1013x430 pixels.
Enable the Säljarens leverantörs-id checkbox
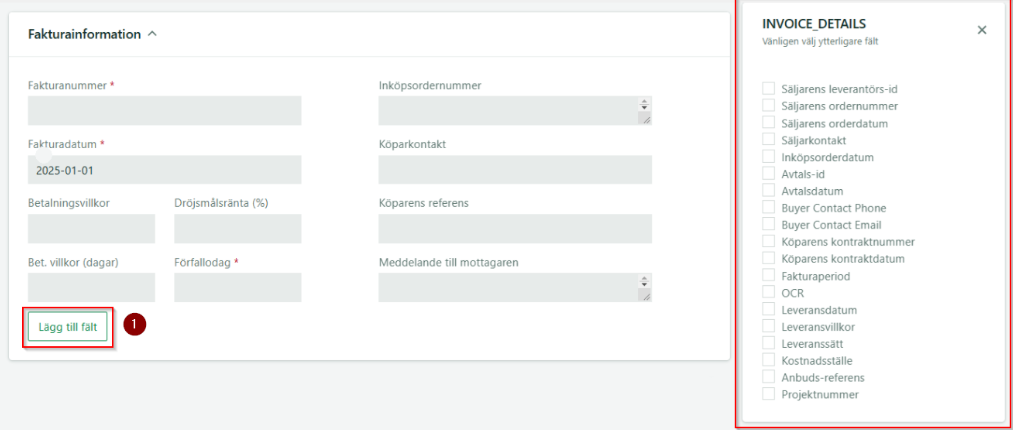pos(769,89)
